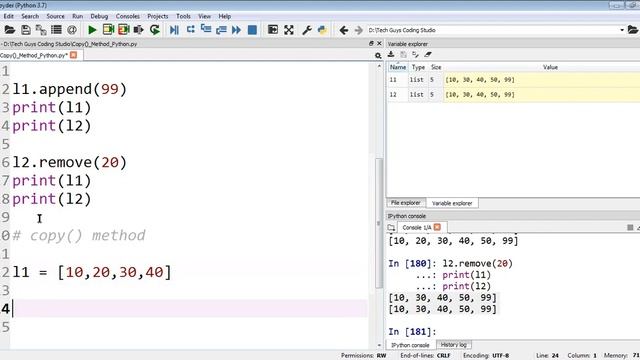
Task: Click the @ symbol finder icon
Action: coord(72,30)
